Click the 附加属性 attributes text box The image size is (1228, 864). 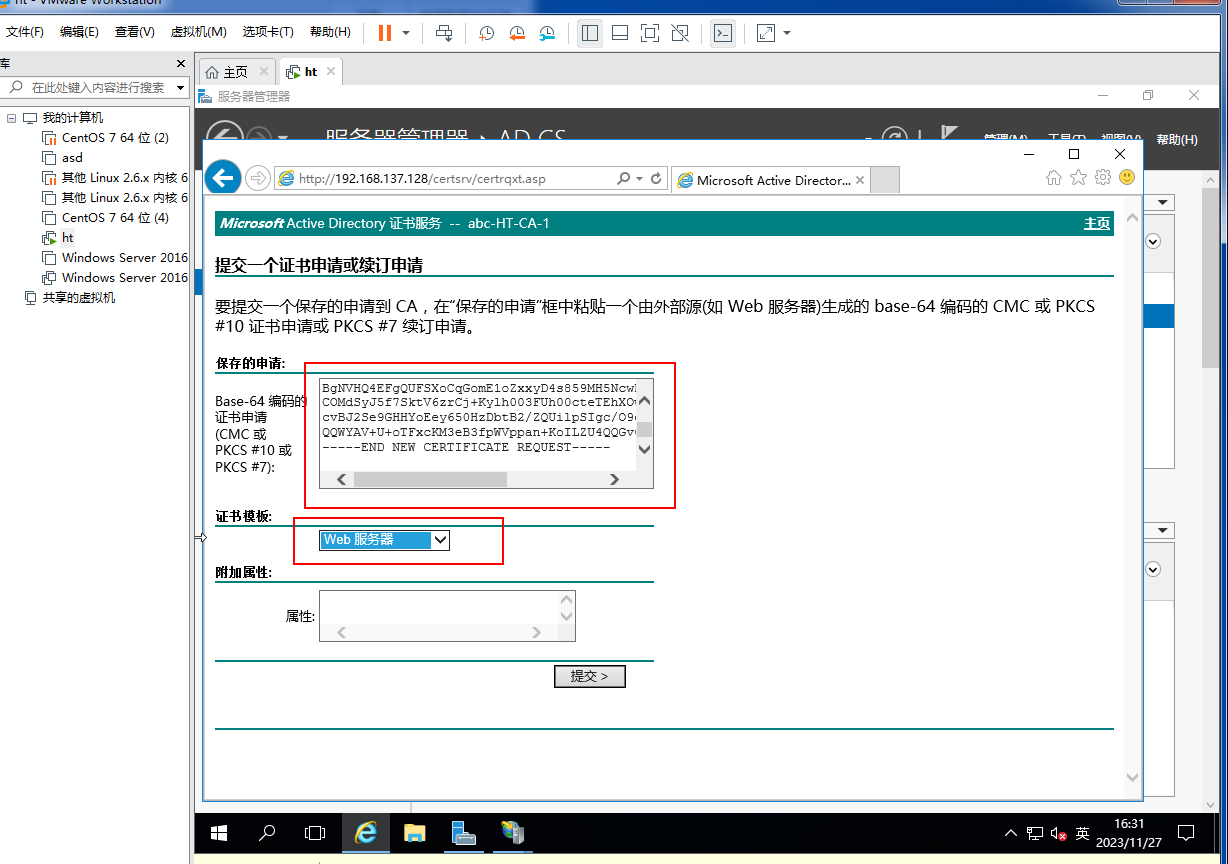point(447,615)
